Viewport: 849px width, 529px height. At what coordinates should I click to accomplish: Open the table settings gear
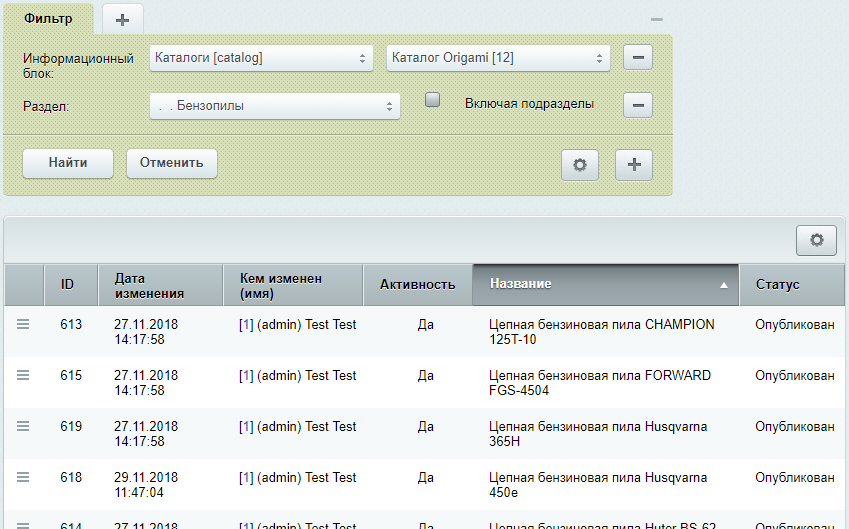pos(817,240)
